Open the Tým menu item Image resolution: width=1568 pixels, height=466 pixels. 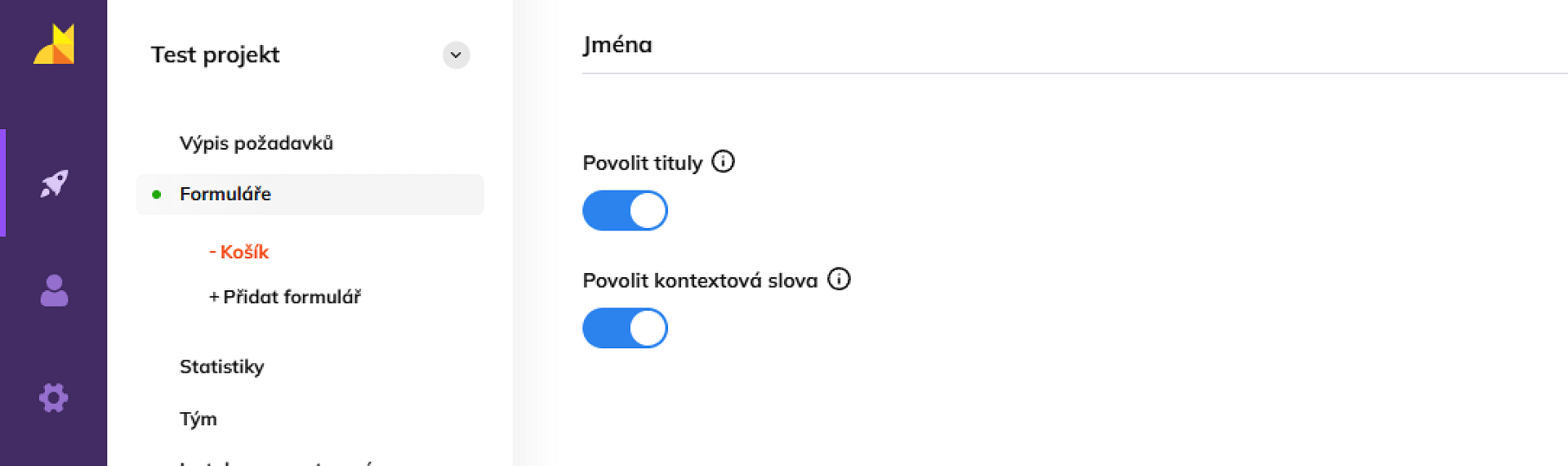198,419
